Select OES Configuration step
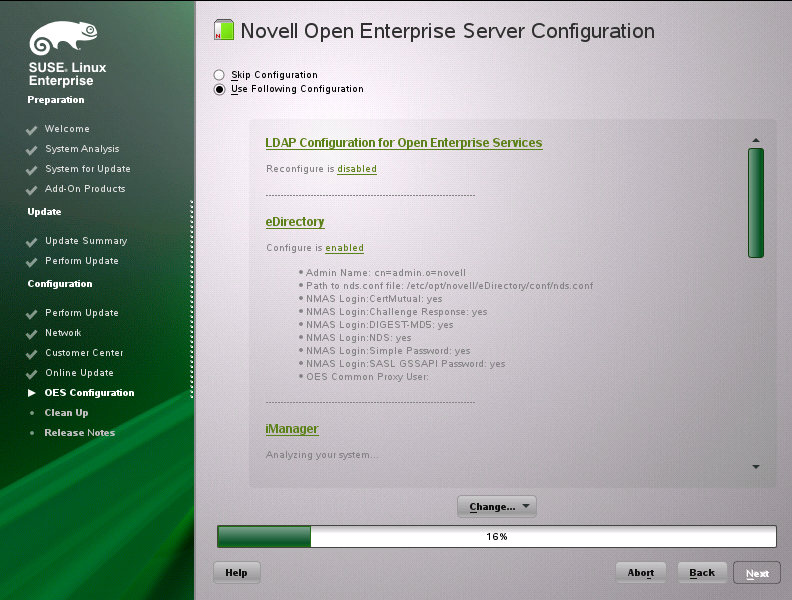The width and height of the screenshot is (792, 600). 89,392
